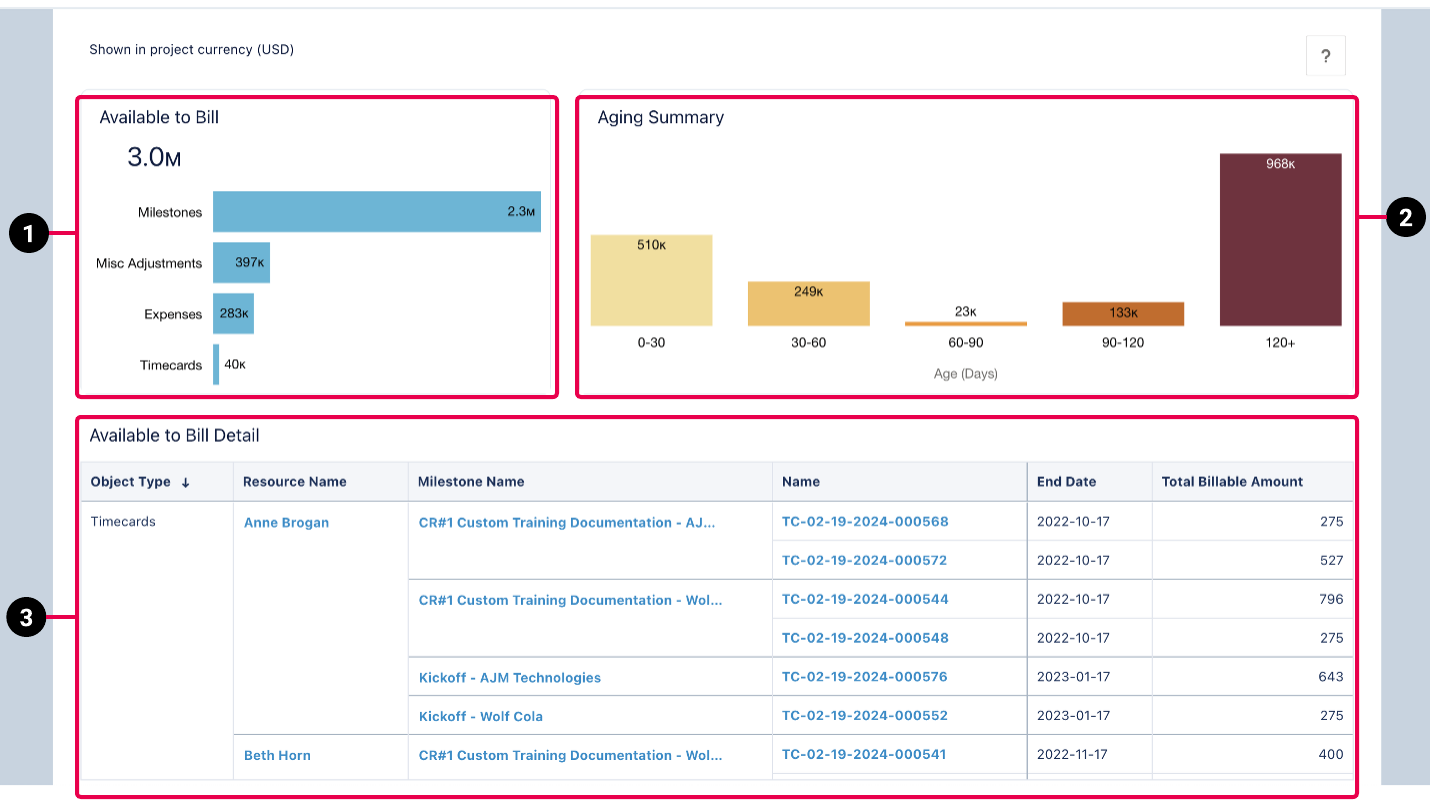Sort by Total Billable Amount column header
Screen dimensions: 1430x802
[x=1232, y=482]
